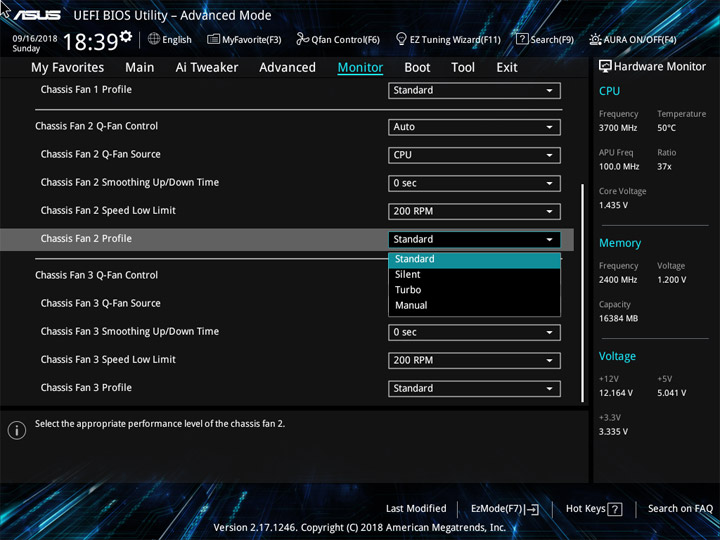Open the Ai Tweaker tab

207,68
